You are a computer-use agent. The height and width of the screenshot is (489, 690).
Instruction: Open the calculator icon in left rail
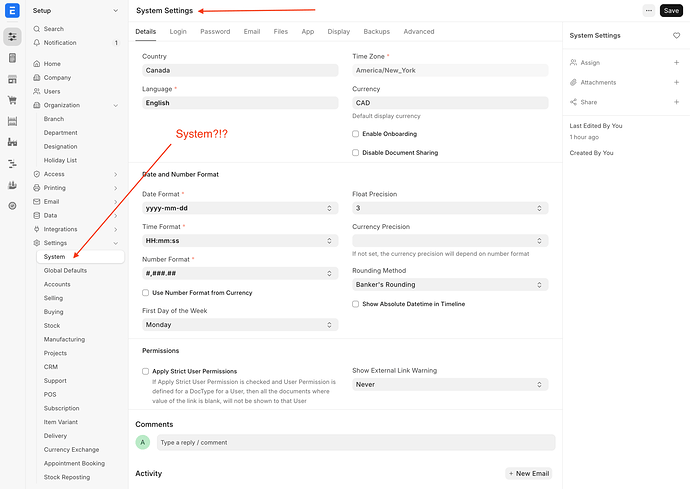coord(12,58)
